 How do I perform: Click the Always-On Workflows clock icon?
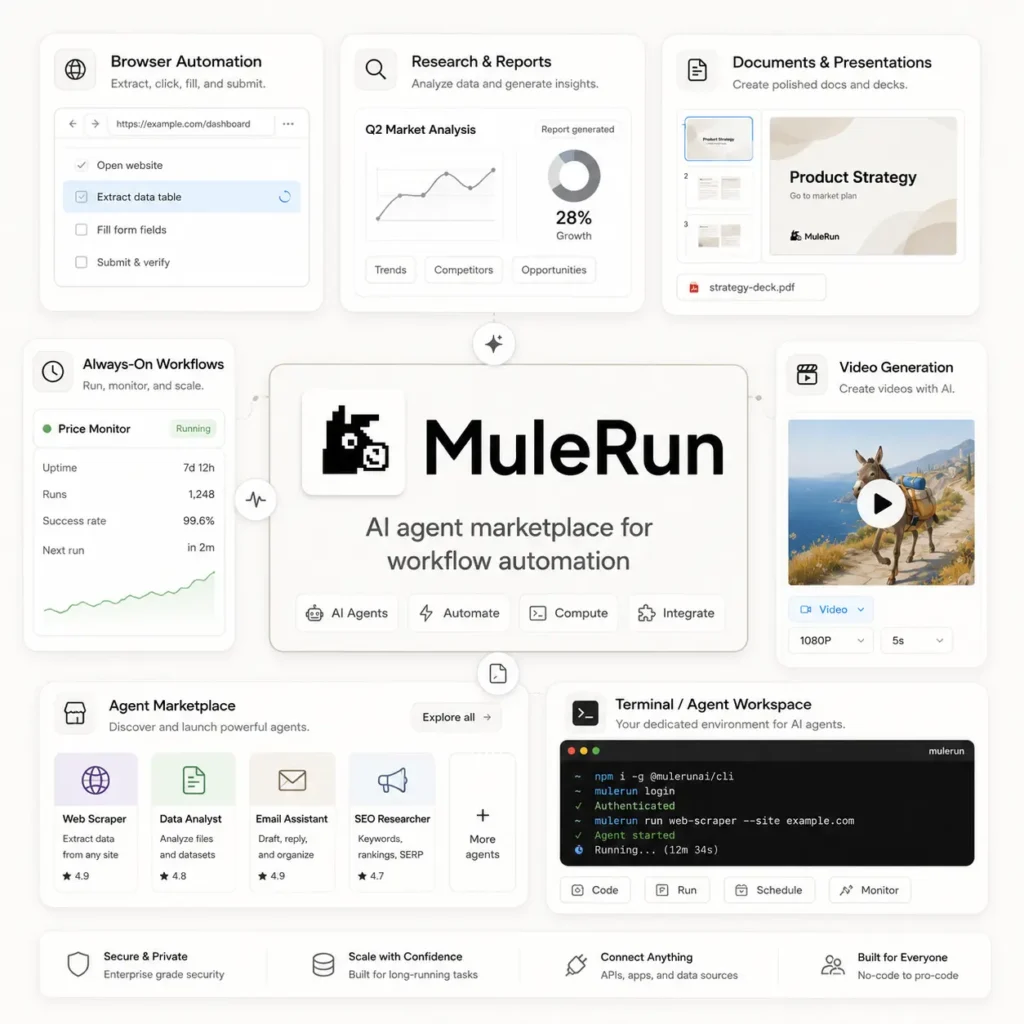pos(53,372)
